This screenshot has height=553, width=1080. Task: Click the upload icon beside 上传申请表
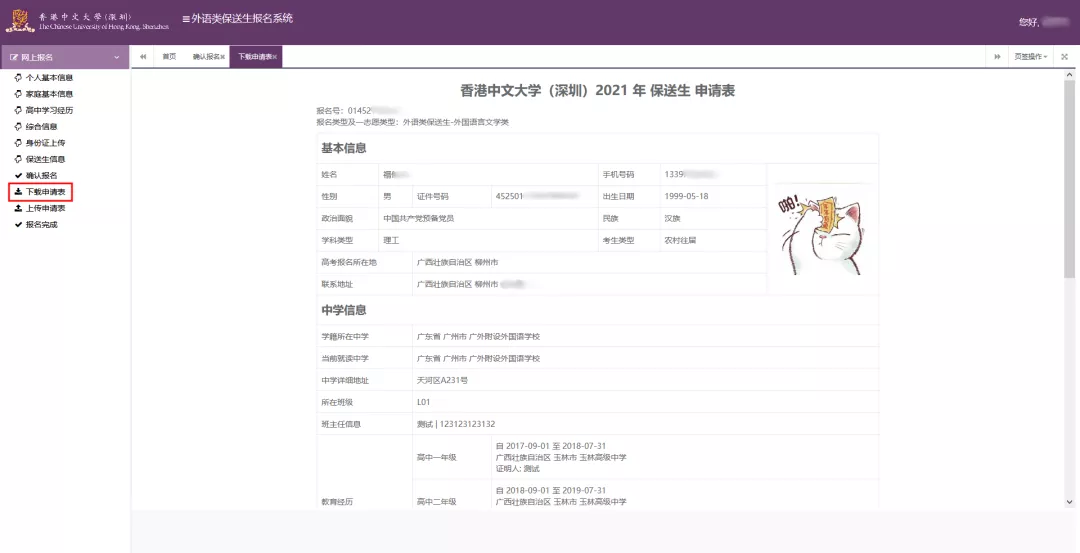(18, 208)
